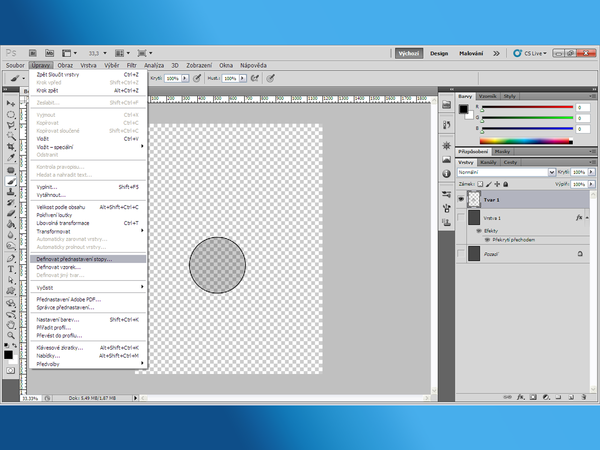Screen dimensions: 600x450
Task: Switch to the Kanály tab
Action: point(489,161)
